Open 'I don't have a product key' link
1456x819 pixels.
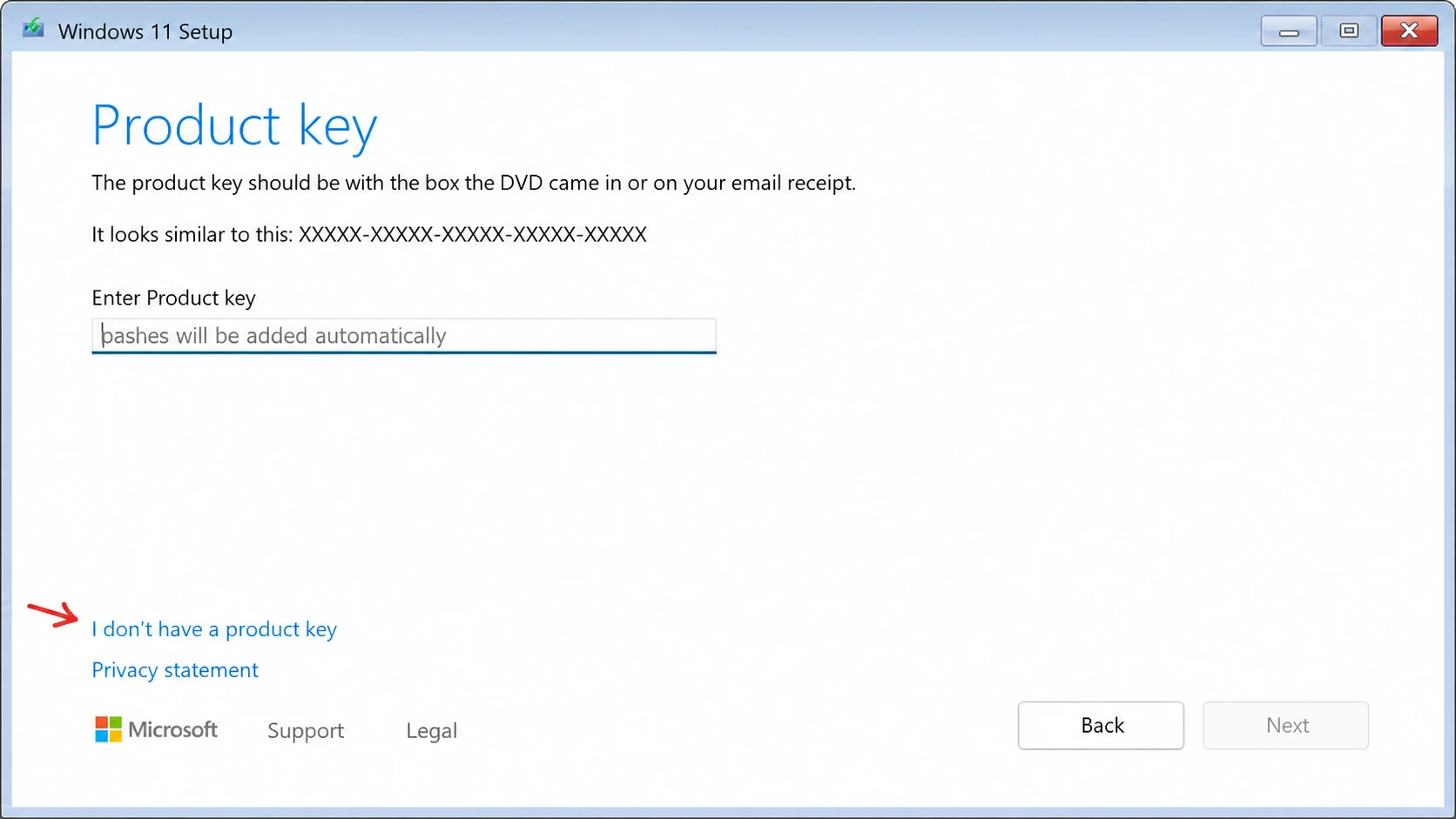coord(214,629)
